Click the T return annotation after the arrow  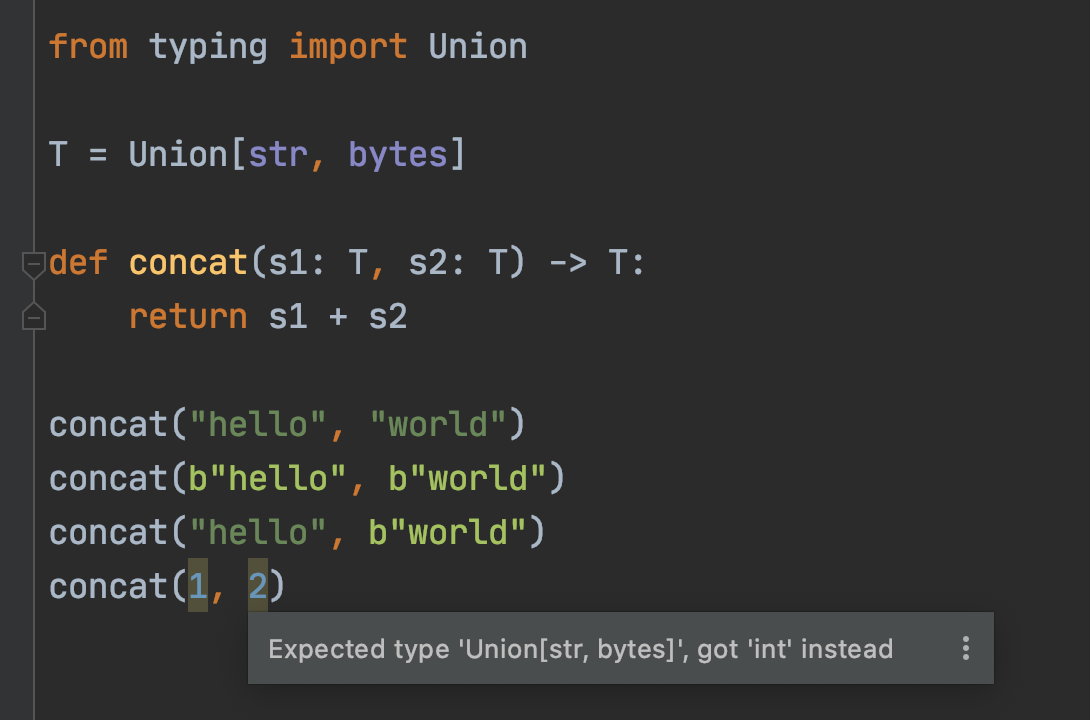coord(618,263)
